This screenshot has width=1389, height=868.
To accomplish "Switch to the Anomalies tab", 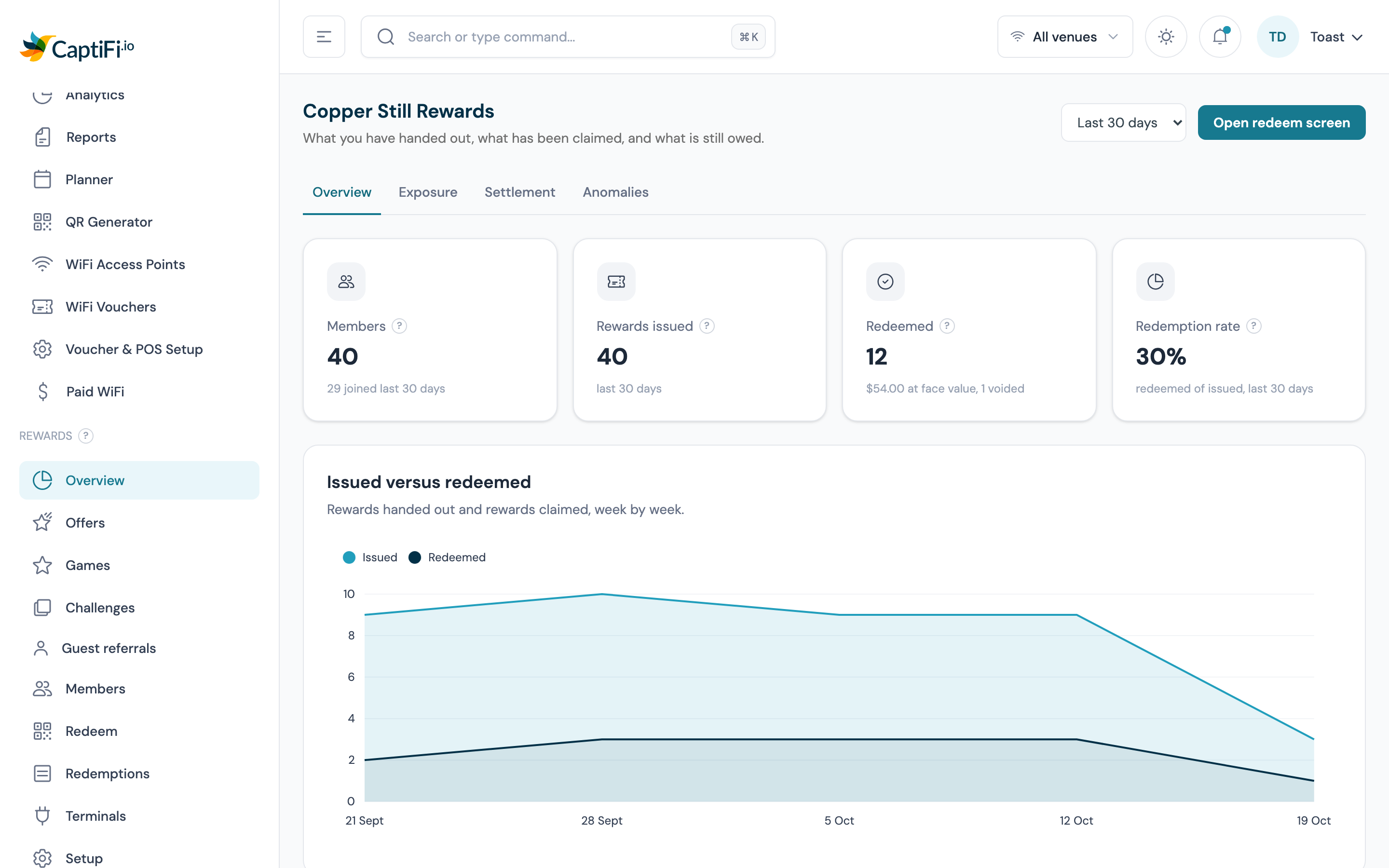I will click(x=615, y=192).
